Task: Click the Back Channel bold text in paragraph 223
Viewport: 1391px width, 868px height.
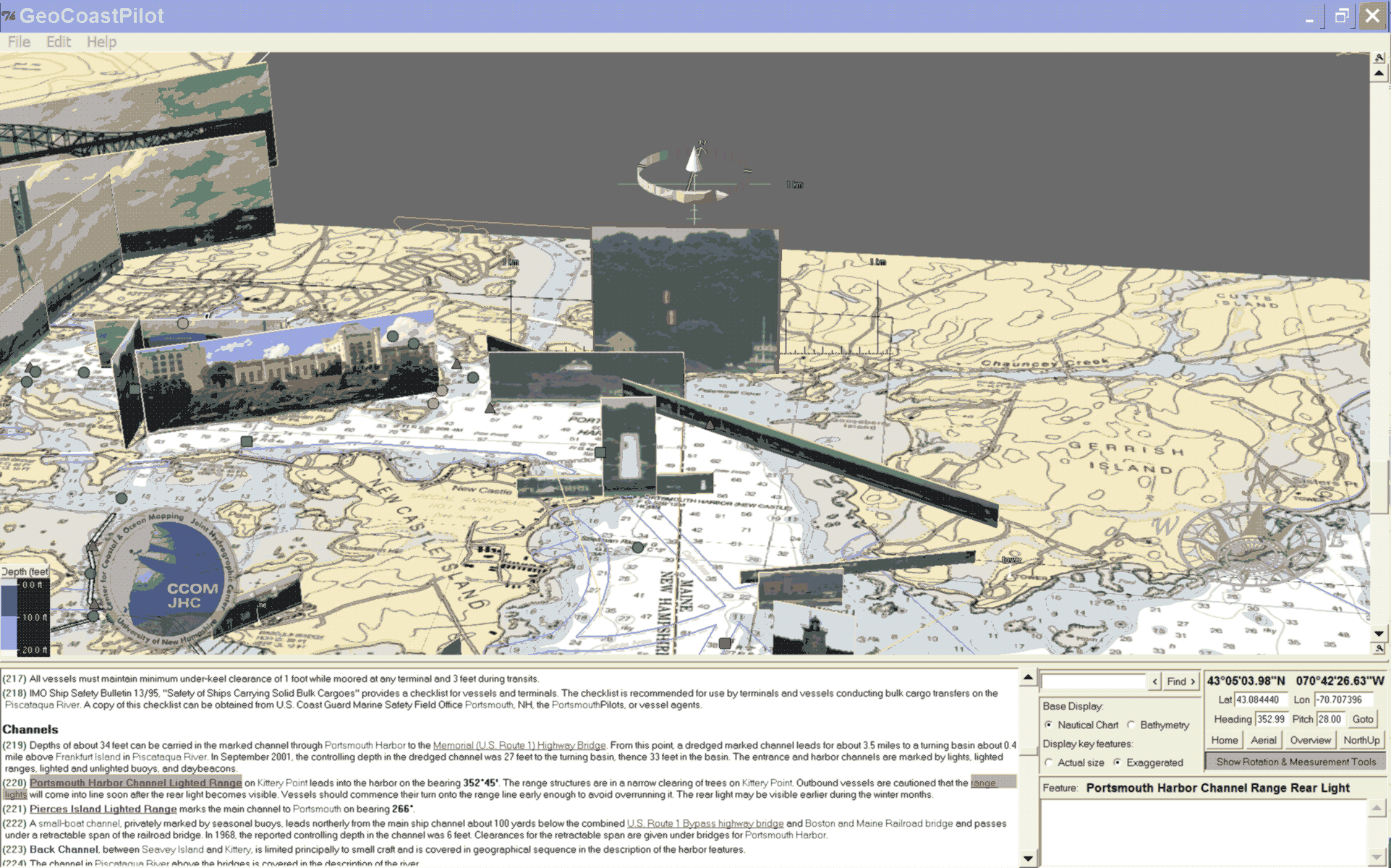Action: coord(64,849)
